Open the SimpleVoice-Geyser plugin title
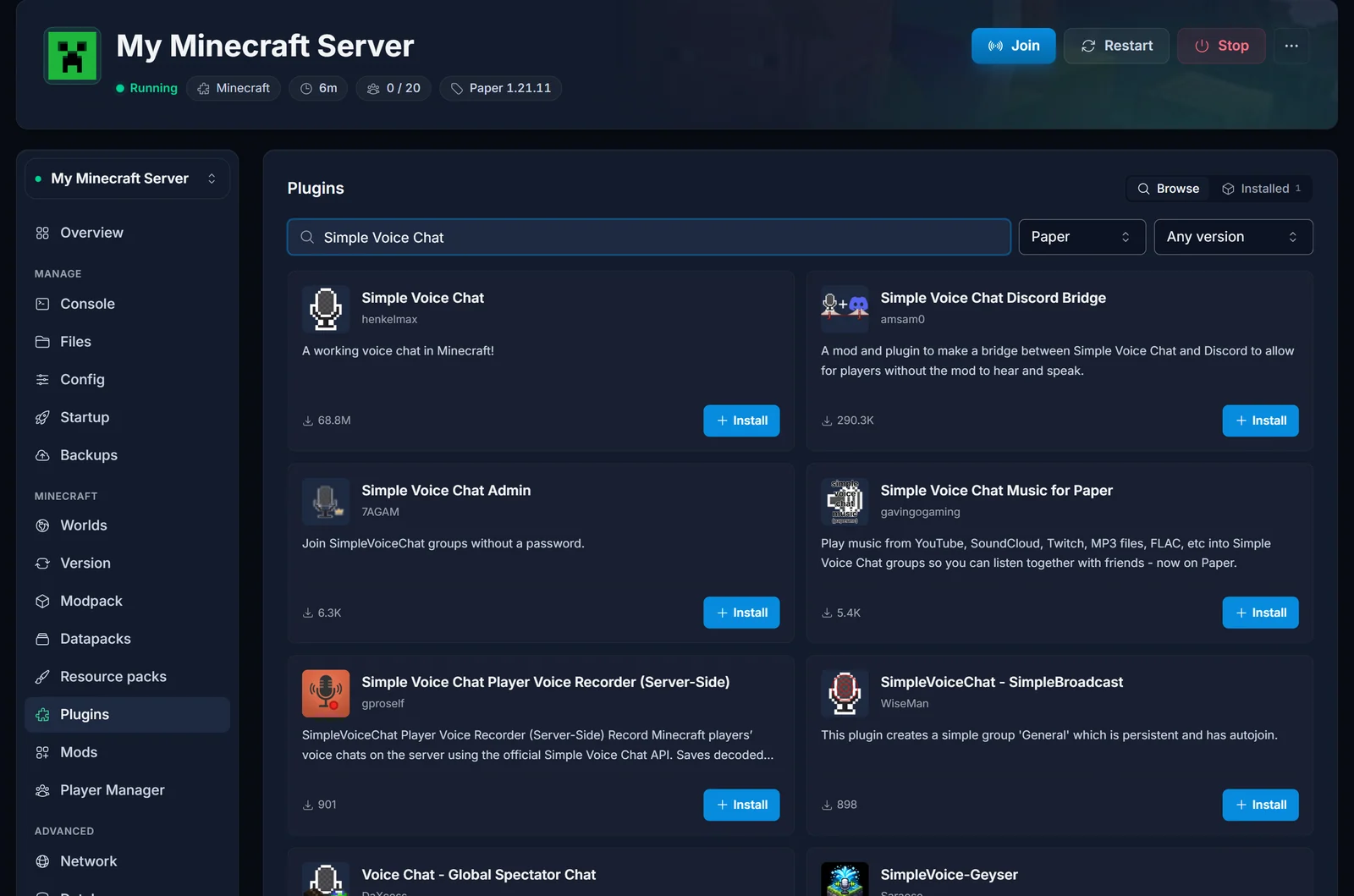 click(949, 875)
